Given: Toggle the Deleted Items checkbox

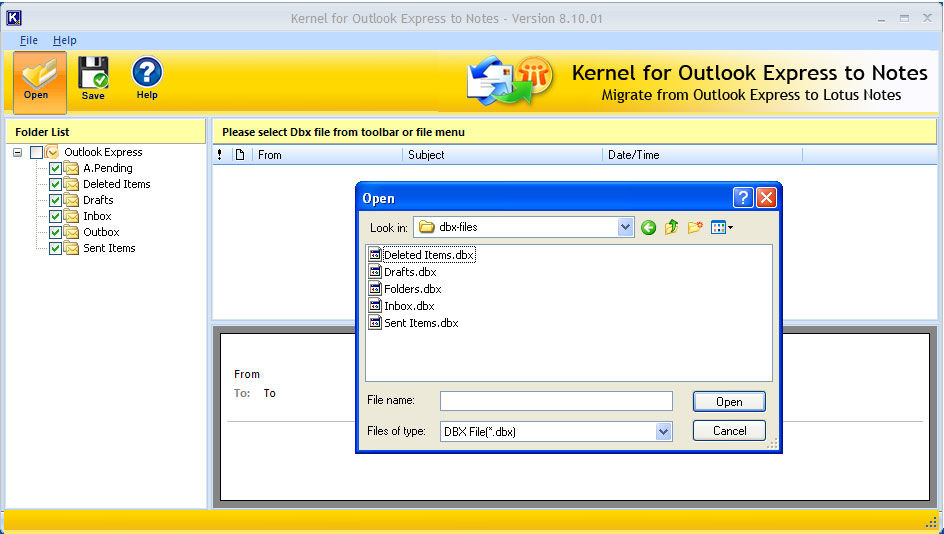Looking at the screenshot, I should coord(56,184).
